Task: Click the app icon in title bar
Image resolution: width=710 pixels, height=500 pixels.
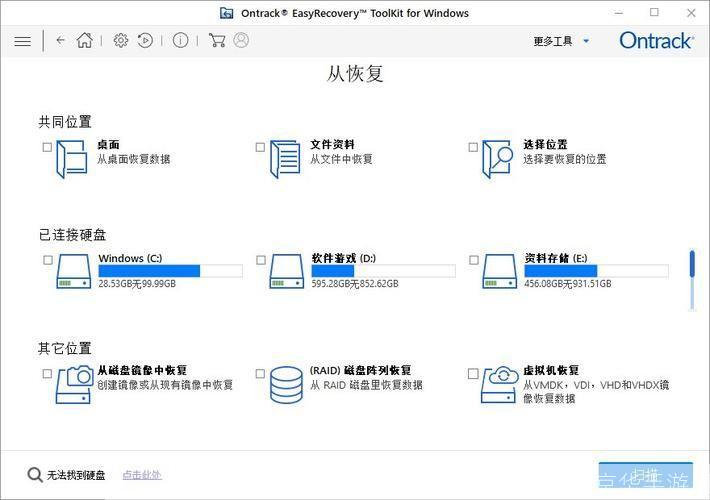Action: (226, 13)
